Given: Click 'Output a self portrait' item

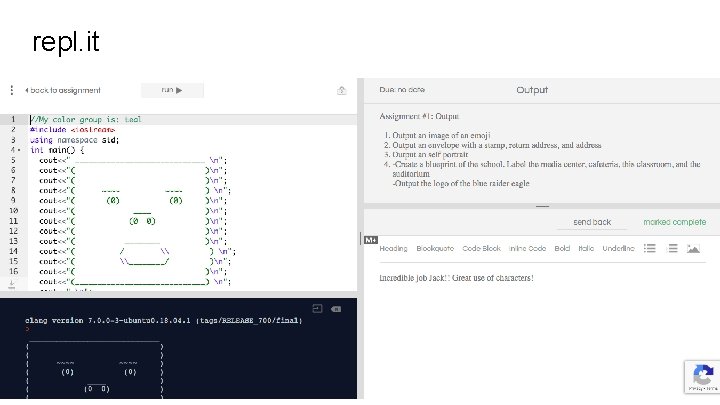Looking at the screenshot, I should (430, 155).
